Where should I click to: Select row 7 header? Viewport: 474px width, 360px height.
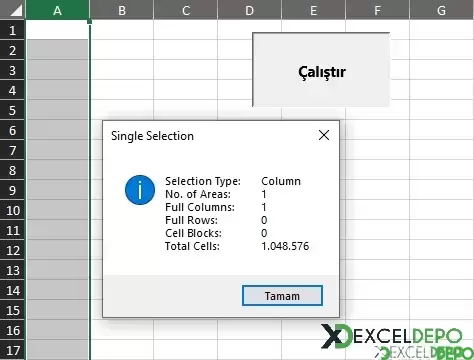[12, 150]
